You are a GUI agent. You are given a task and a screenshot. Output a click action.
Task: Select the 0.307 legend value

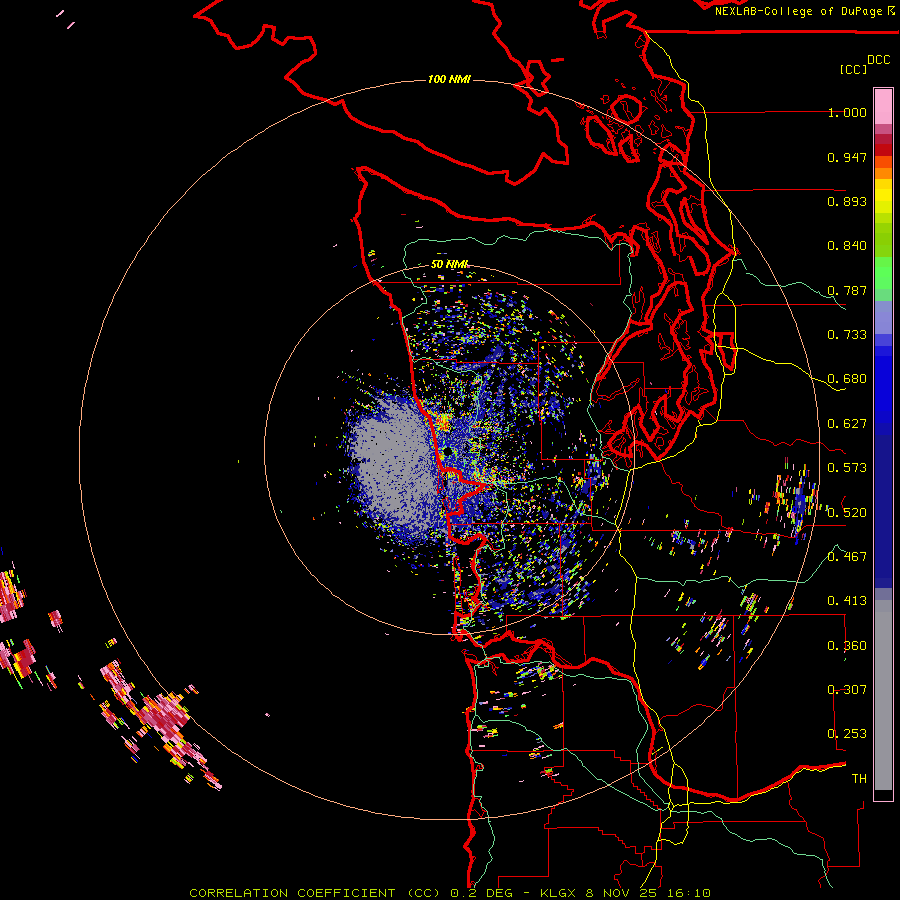click(847, 690)
